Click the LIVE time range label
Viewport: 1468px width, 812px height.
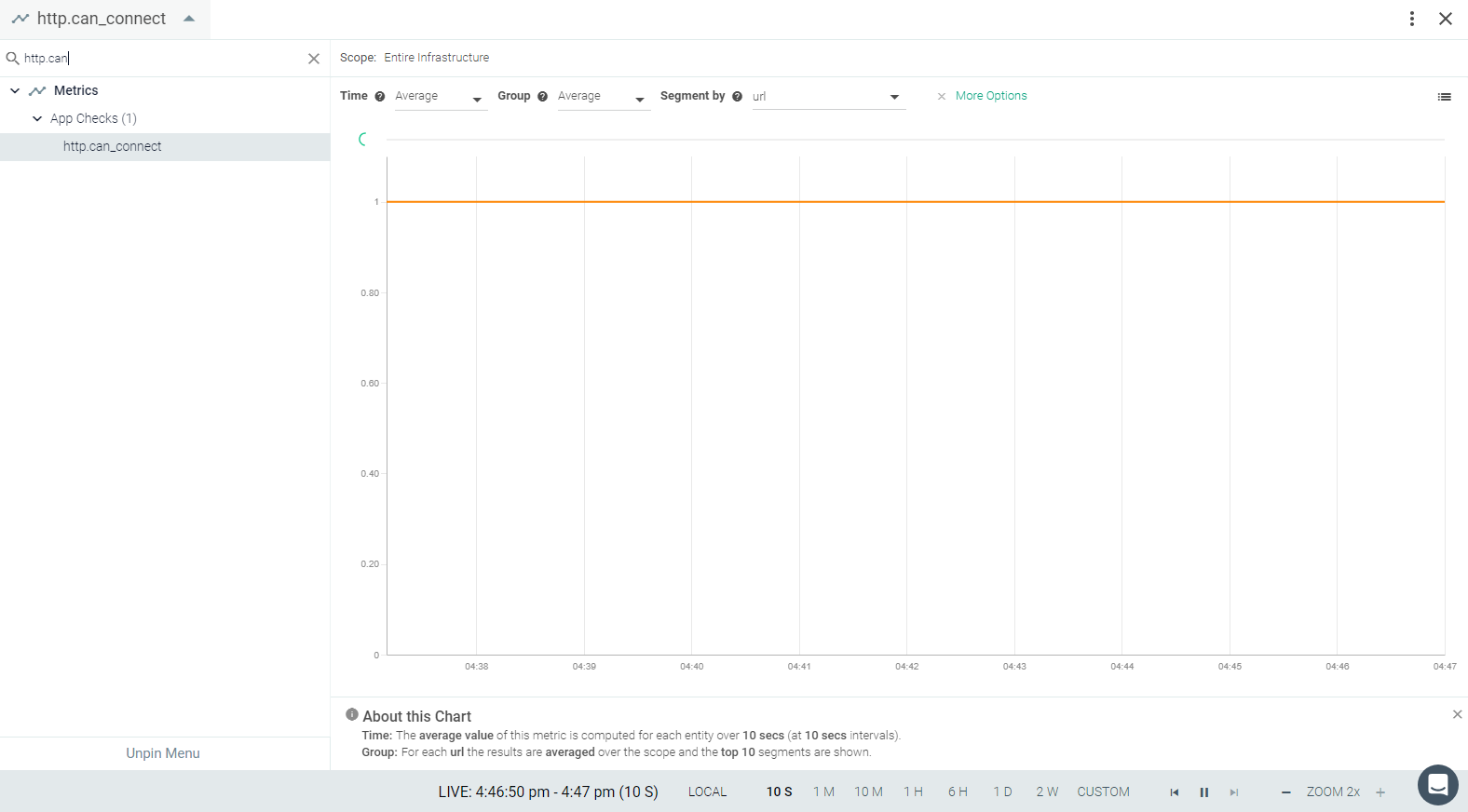point(548,792)
